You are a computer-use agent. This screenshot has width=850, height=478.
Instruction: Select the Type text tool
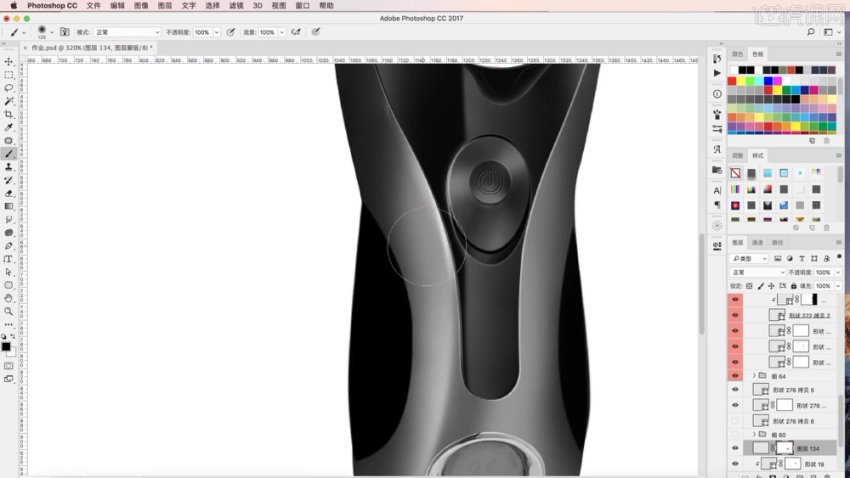pos(9,258)
